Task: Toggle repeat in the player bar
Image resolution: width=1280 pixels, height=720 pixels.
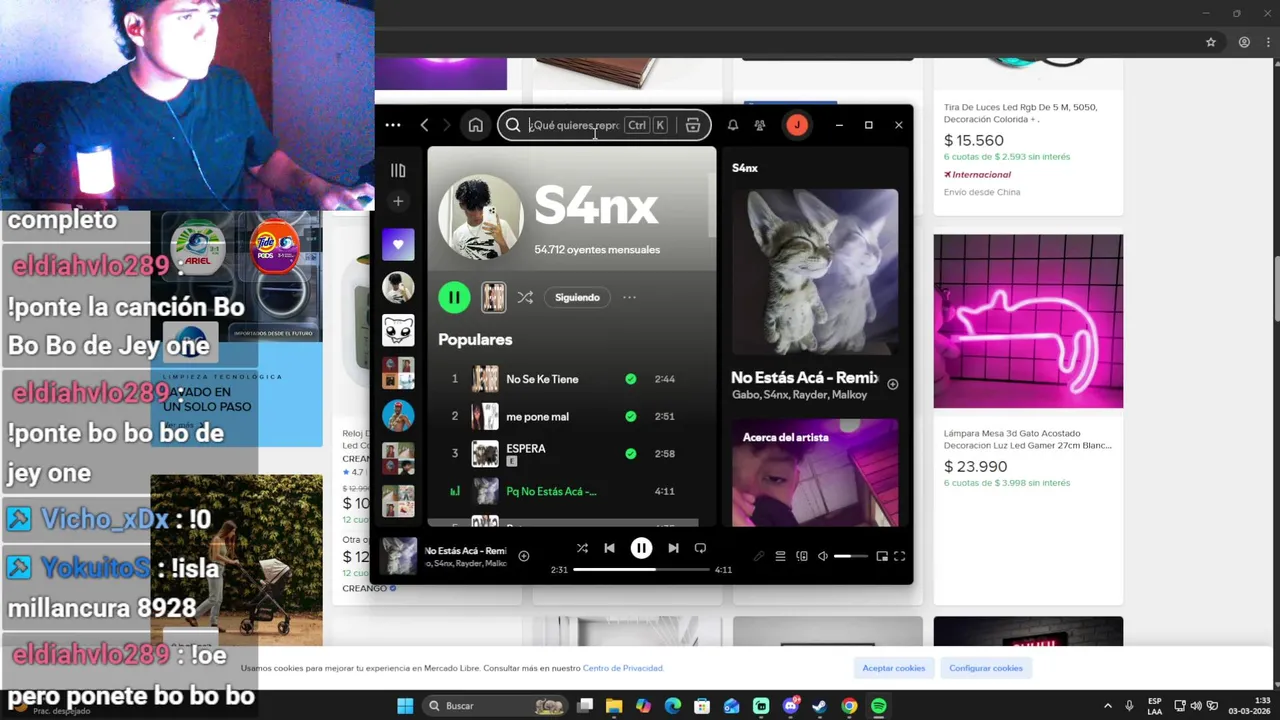Action: click(x=700, y=548)
